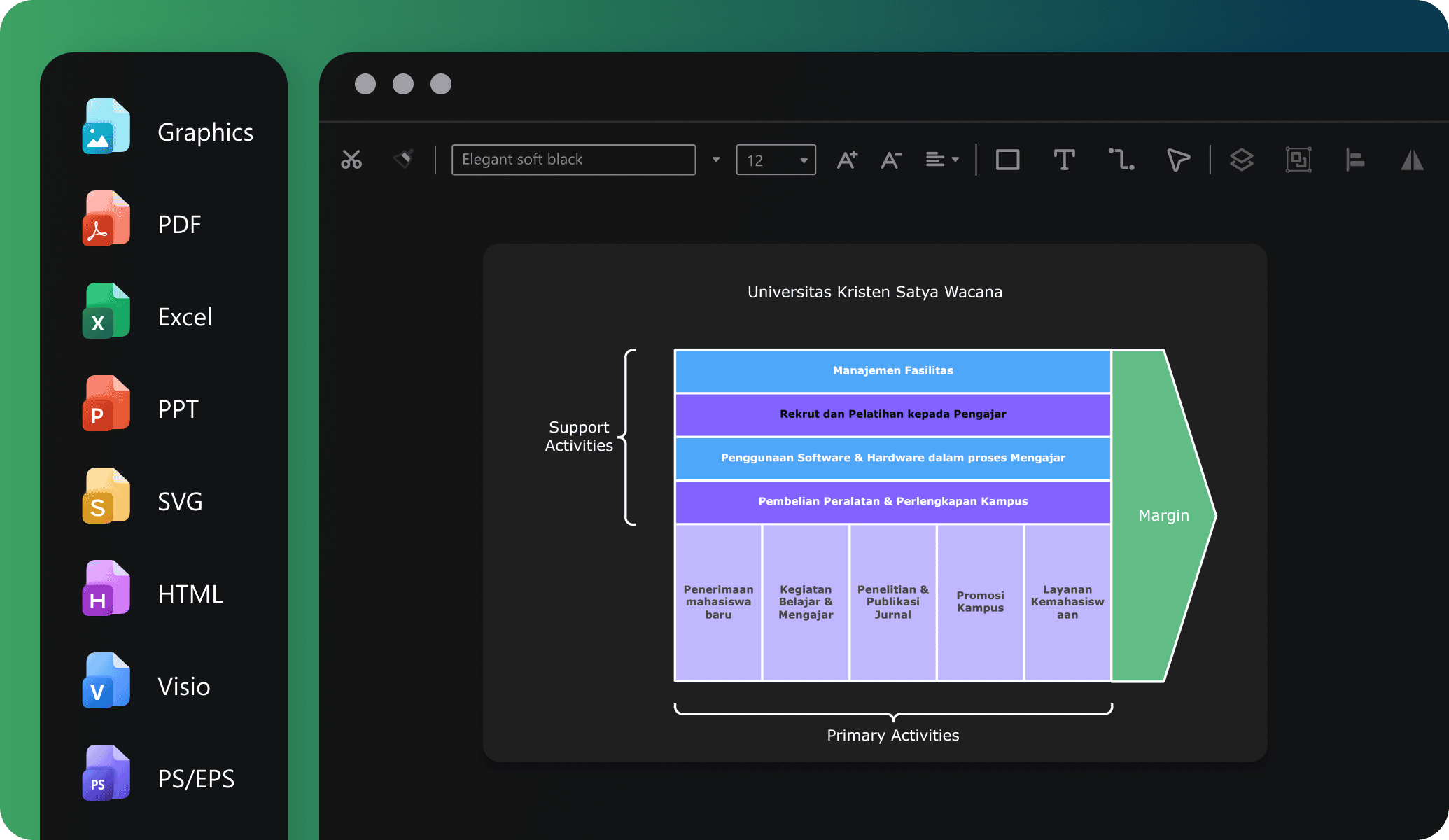Select the PDF export label

[x=179, y=225]
